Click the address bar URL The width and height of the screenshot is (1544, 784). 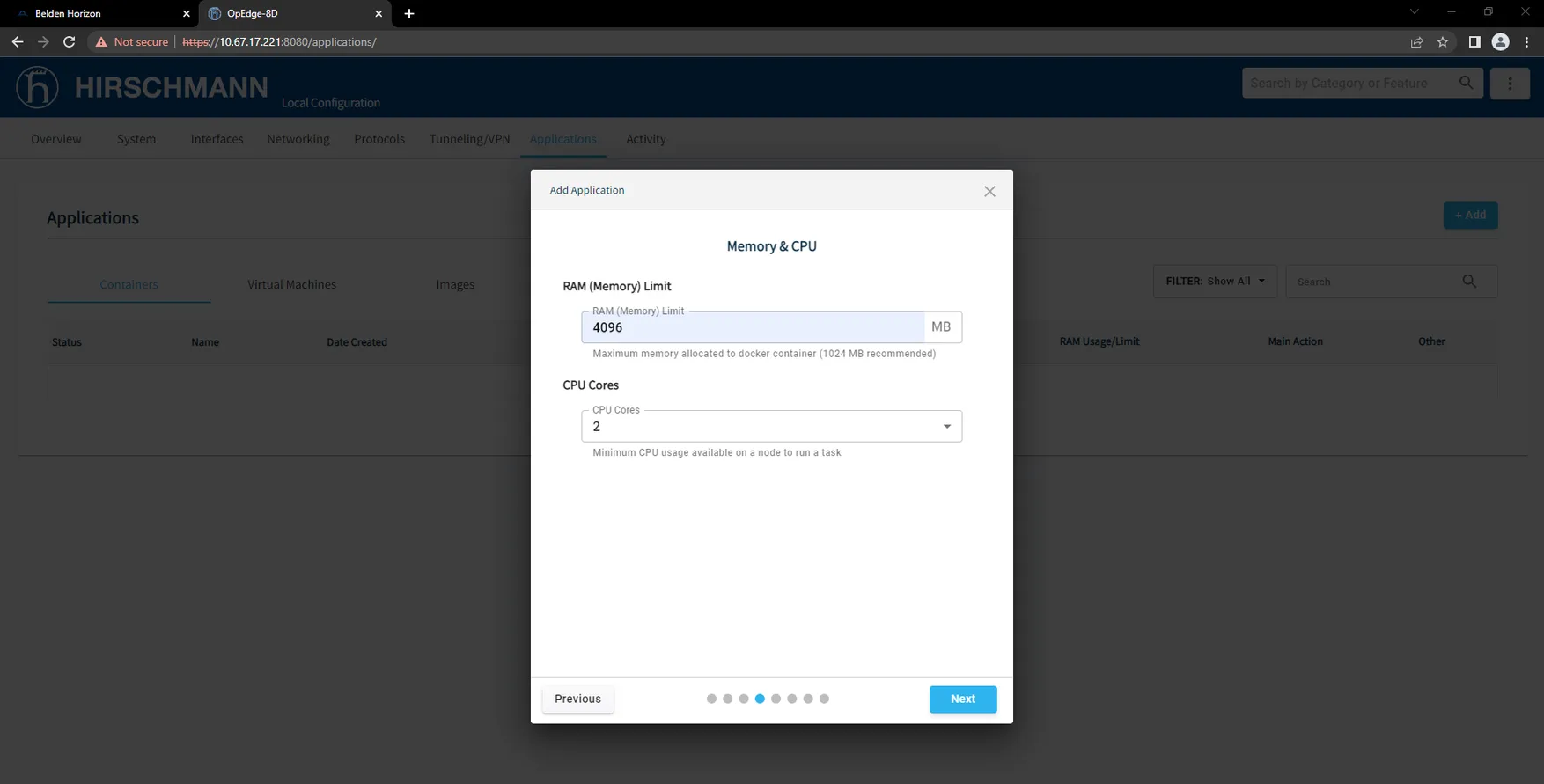(x=280, y=41)
